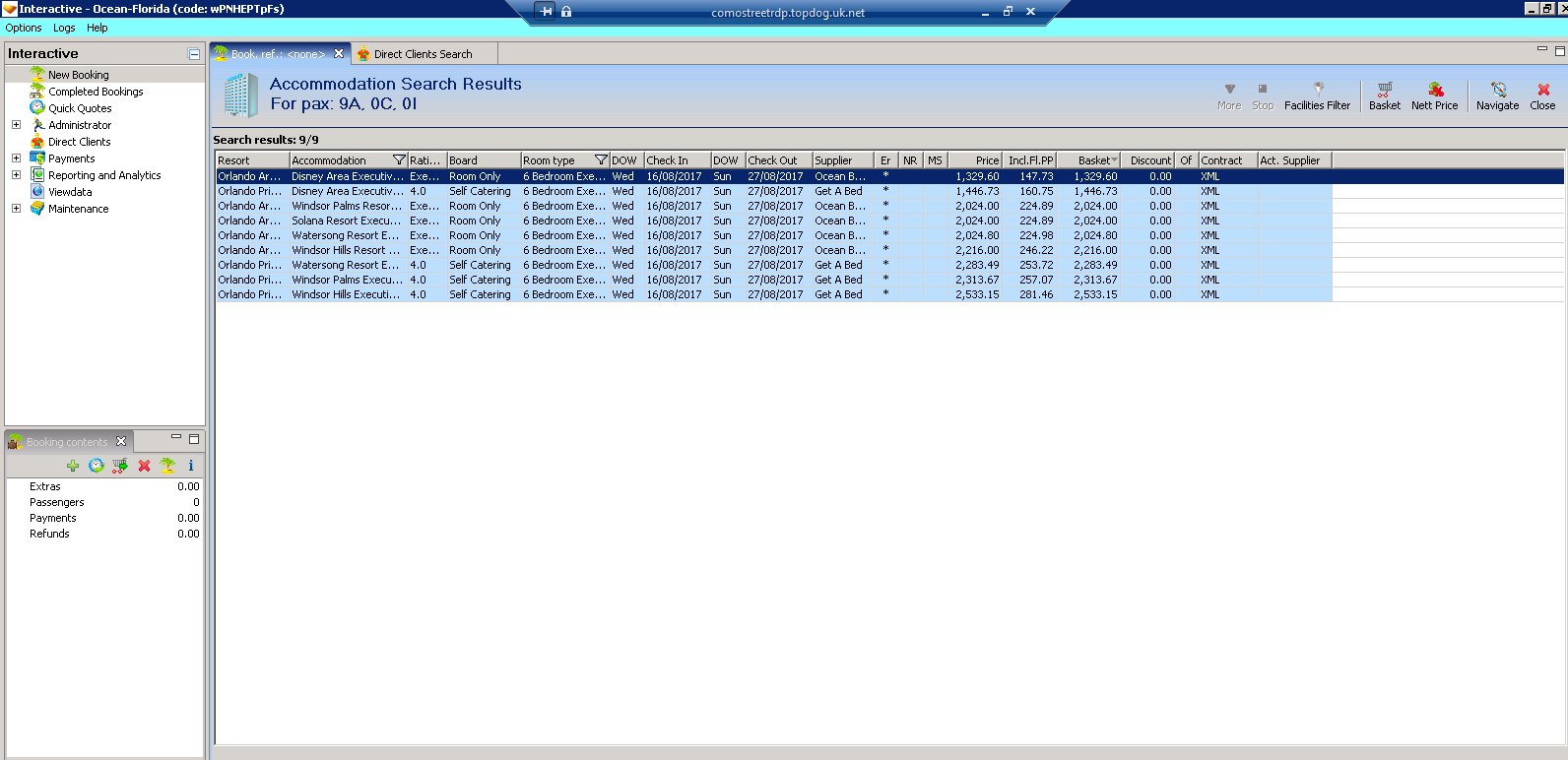
Task: Select Refunds row in Booking contents
Action: 104,534
